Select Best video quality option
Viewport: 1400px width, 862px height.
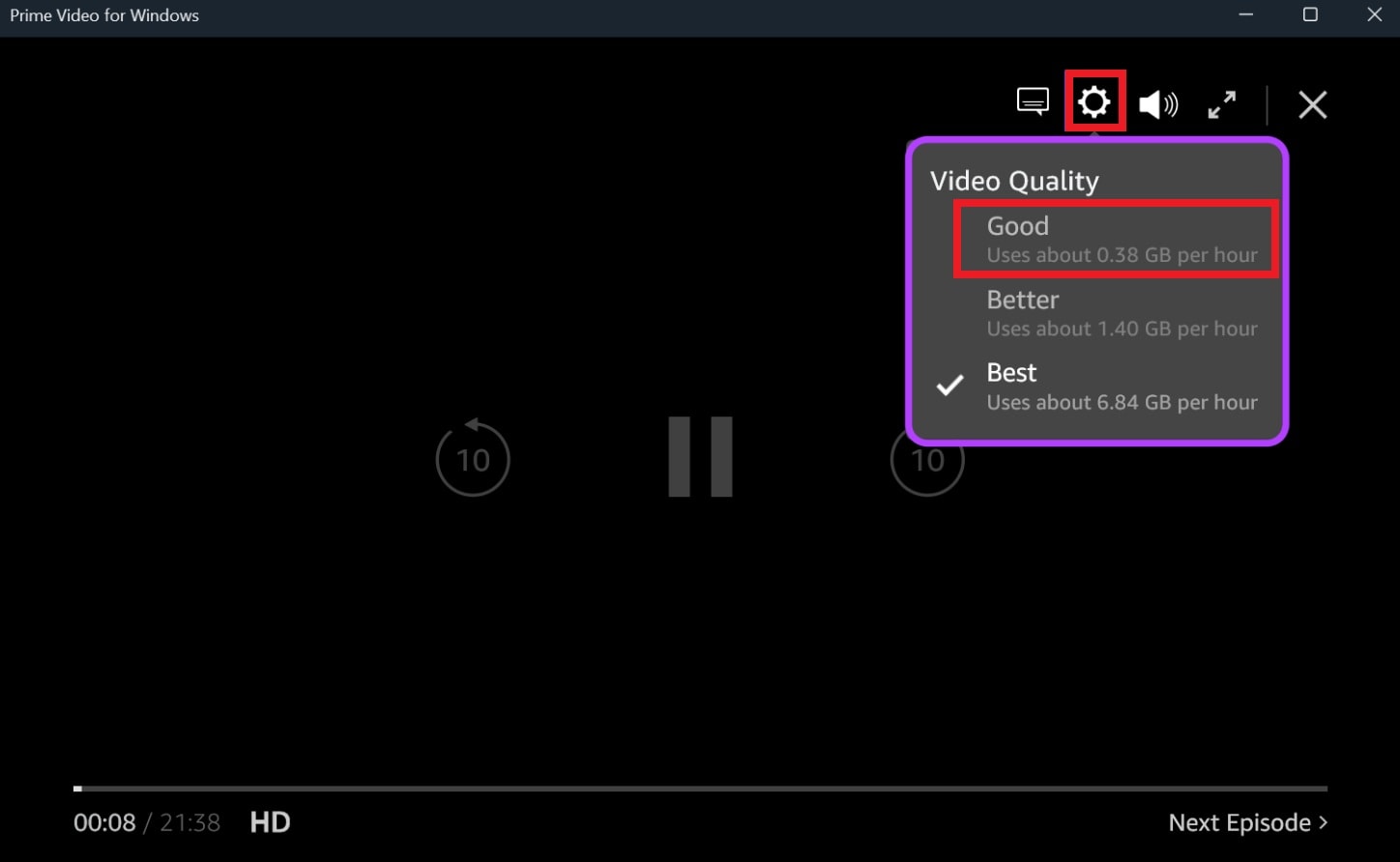coord(1097,387)
